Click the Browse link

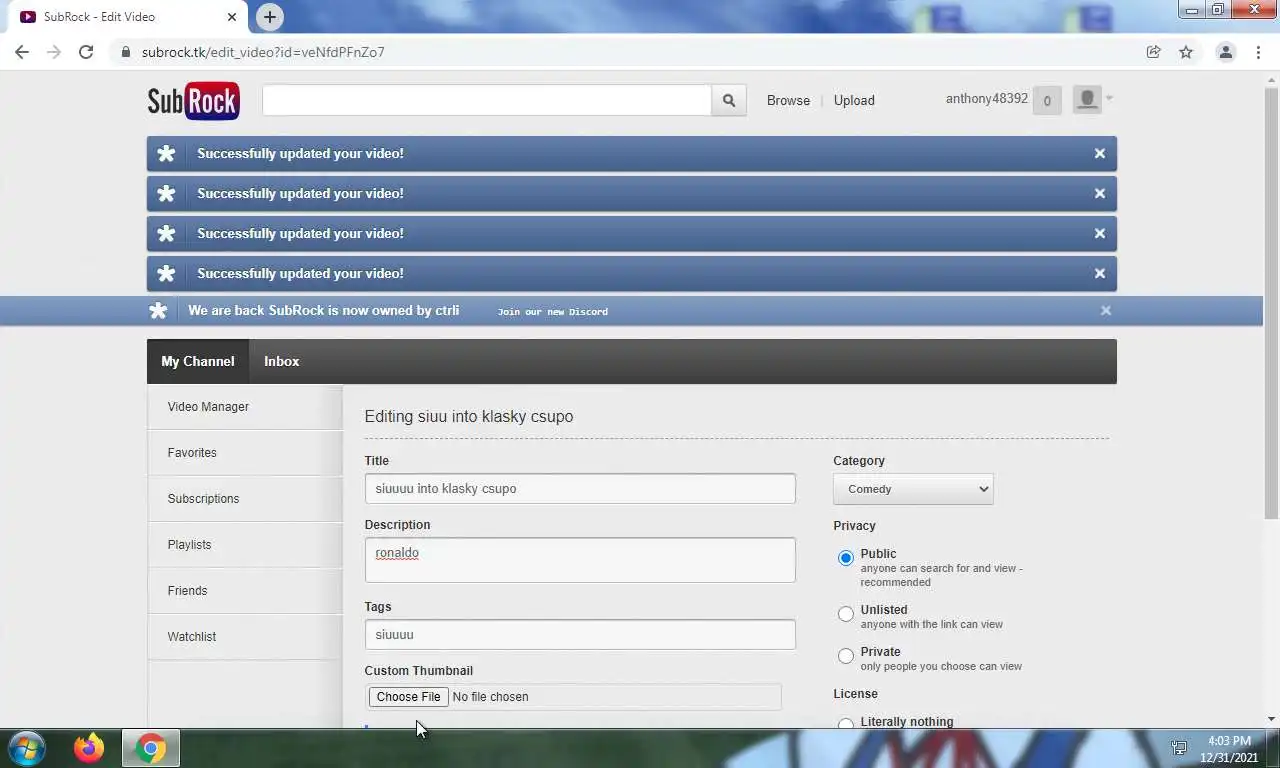click(788, 100)
